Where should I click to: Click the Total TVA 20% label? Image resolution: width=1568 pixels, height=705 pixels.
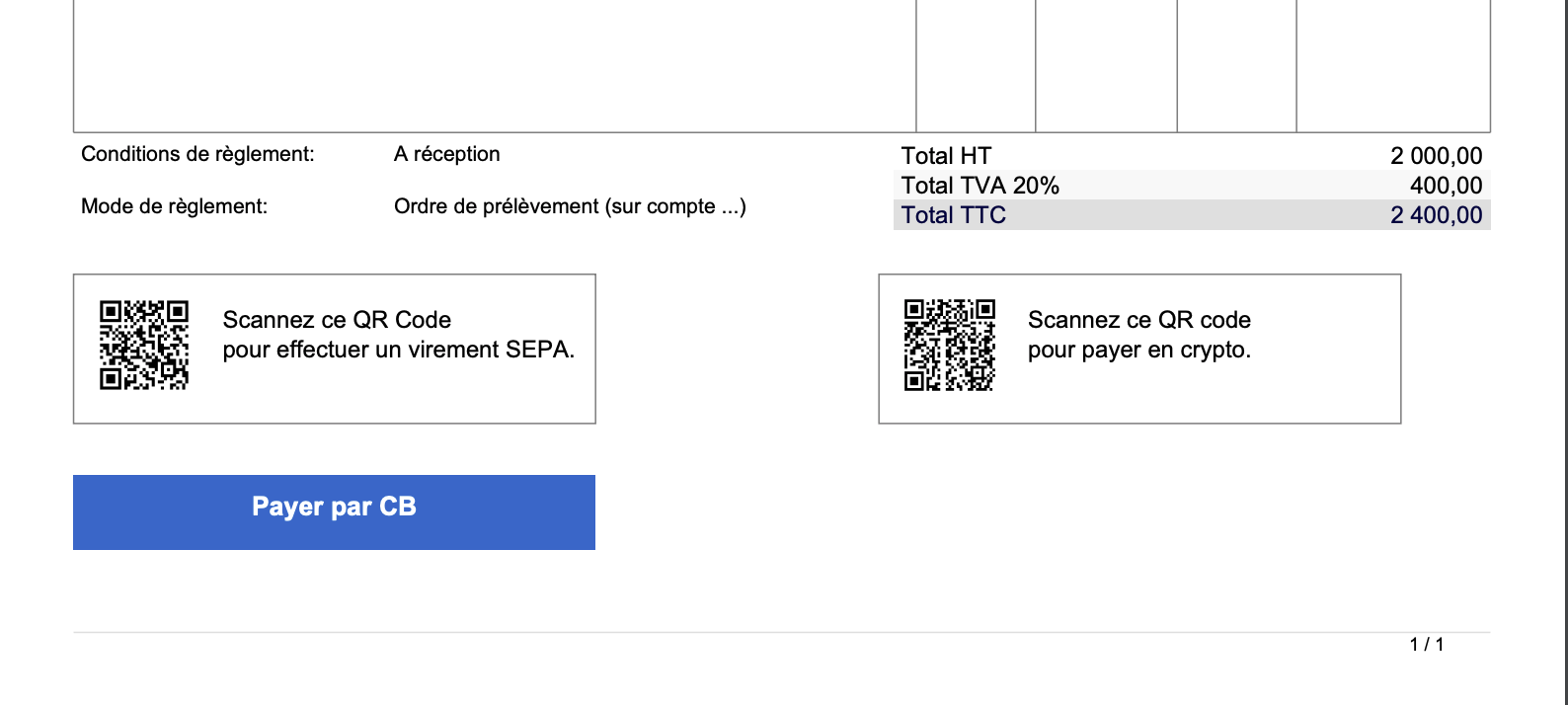tap(980, 186)
